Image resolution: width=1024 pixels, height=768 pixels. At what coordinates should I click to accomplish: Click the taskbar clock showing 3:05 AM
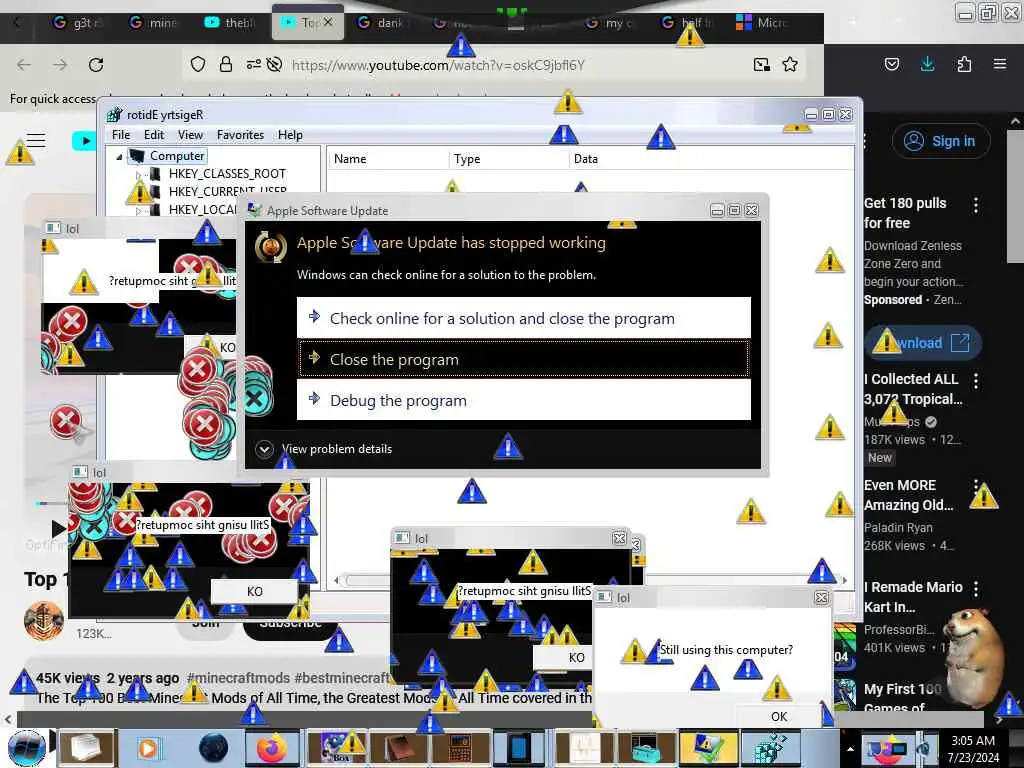pyautogui.click(x=974, y=749)
